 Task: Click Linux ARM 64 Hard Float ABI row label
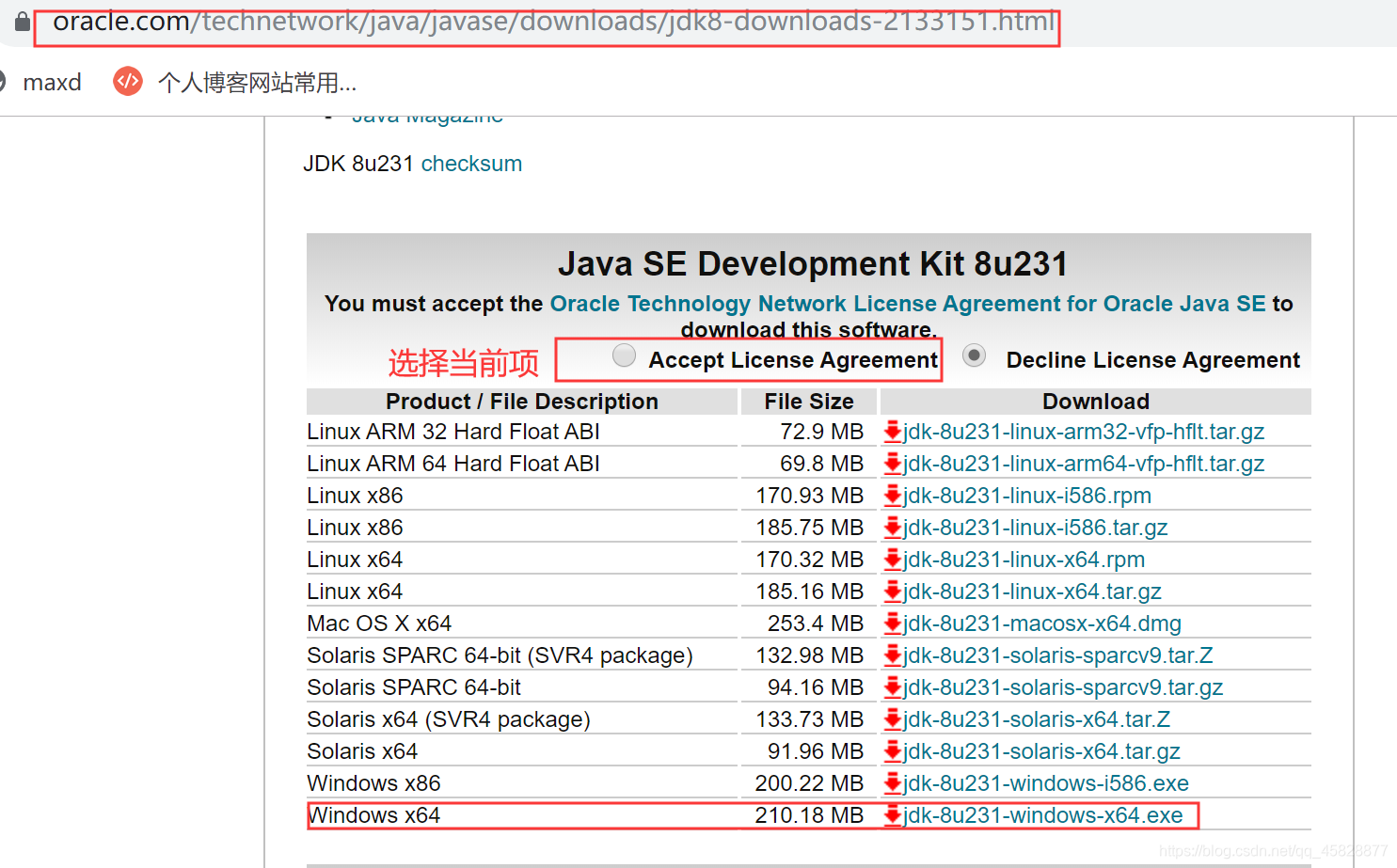[x=453, y=464]
